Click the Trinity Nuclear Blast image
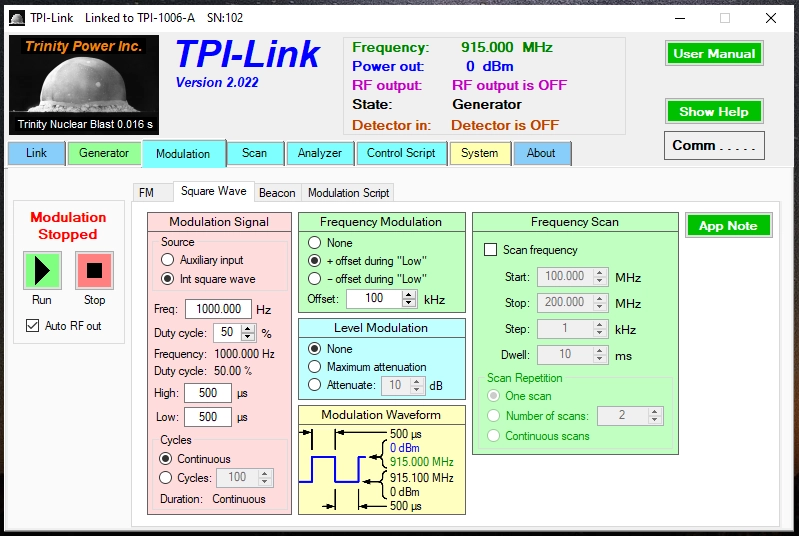The image size is (799, 536). pyautogui.click(x=84, y=85)
